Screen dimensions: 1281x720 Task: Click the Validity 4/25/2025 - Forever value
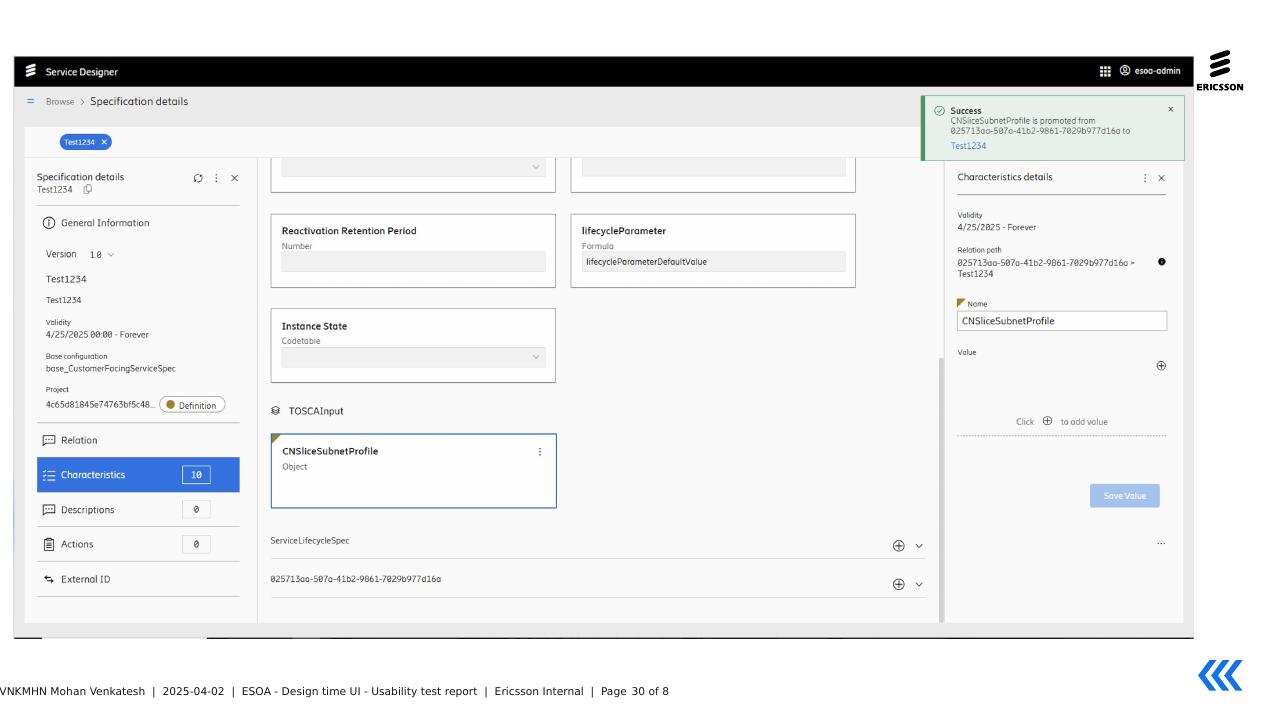997,227
